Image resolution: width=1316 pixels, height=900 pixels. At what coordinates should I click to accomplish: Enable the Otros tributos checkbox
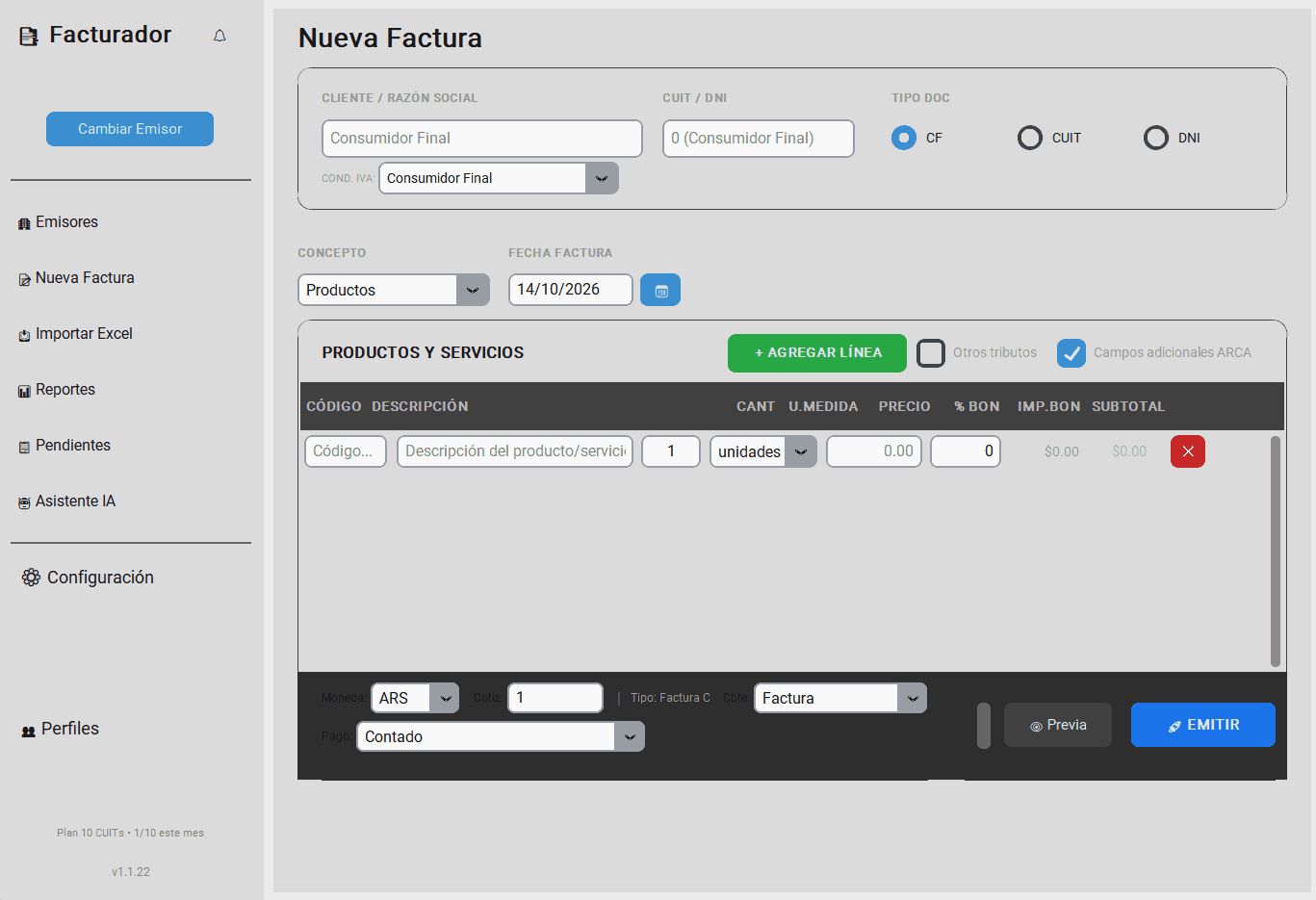[931, 353]
